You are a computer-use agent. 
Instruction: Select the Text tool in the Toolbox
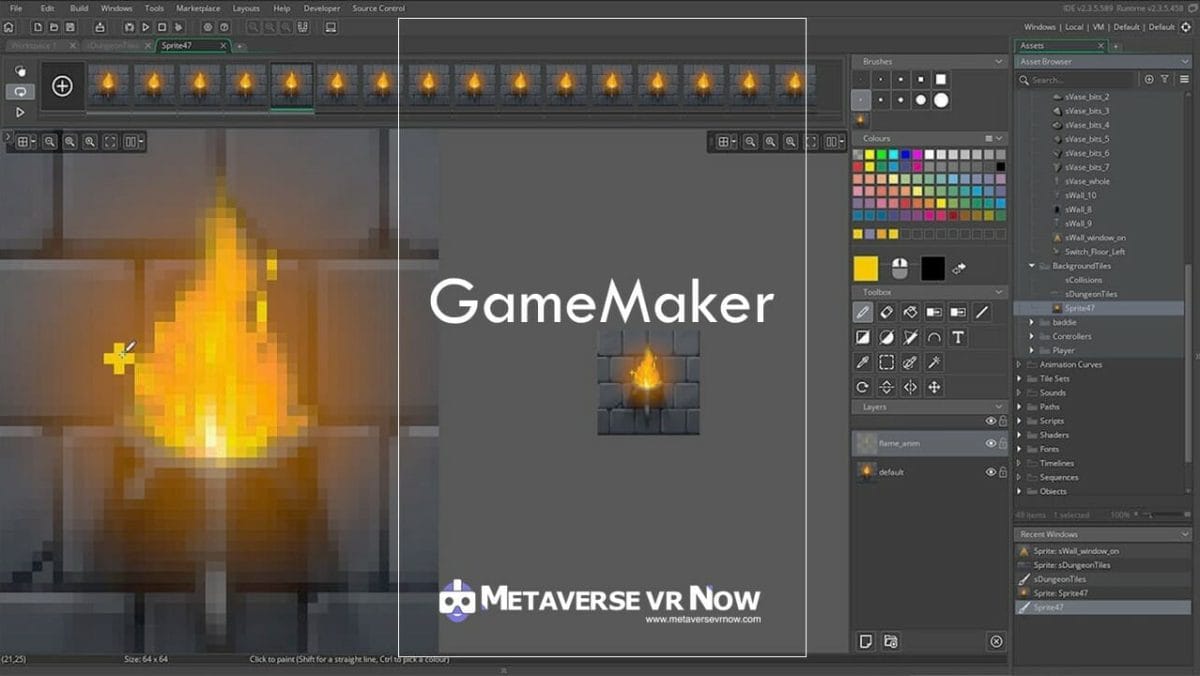point(958,337)
